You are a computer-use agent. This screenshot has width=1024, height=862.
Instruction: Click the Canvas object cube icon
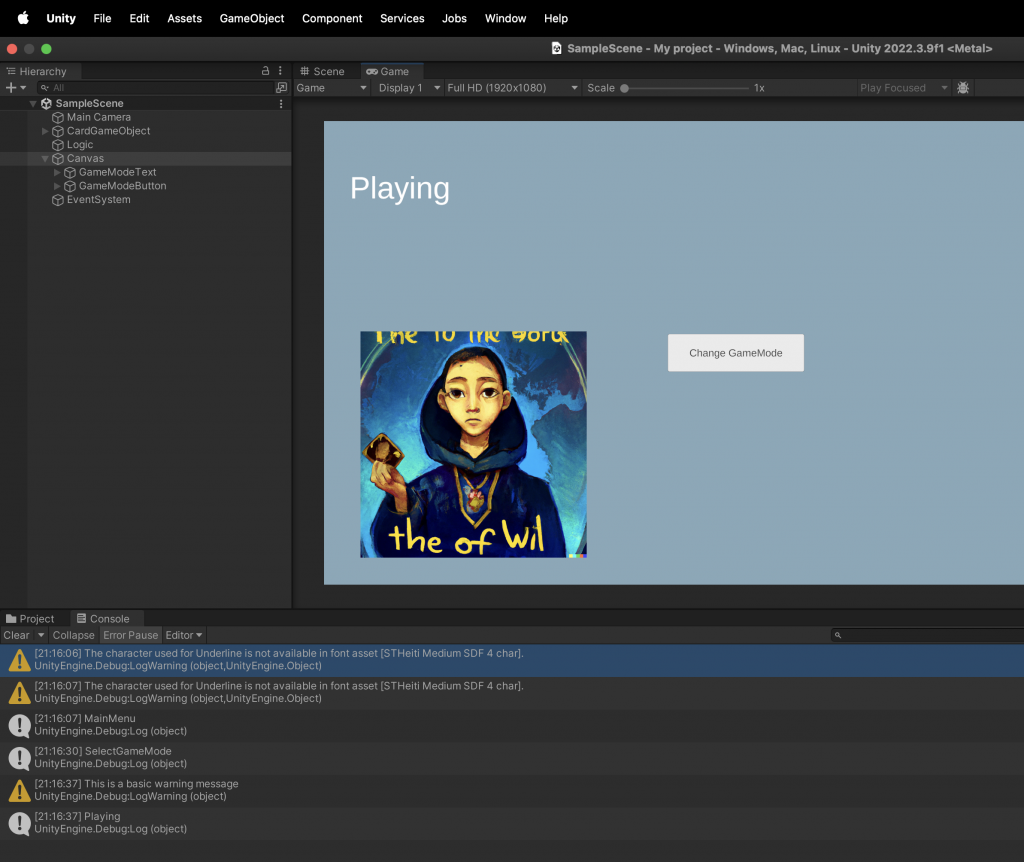pos(57,159)
